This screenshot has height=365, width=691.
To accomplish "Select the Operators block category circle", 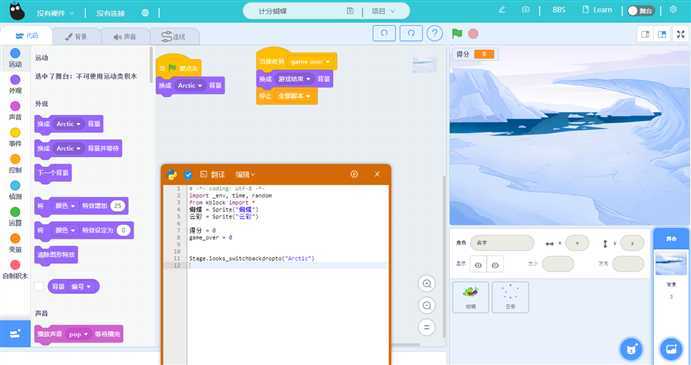I will [15, 212].
